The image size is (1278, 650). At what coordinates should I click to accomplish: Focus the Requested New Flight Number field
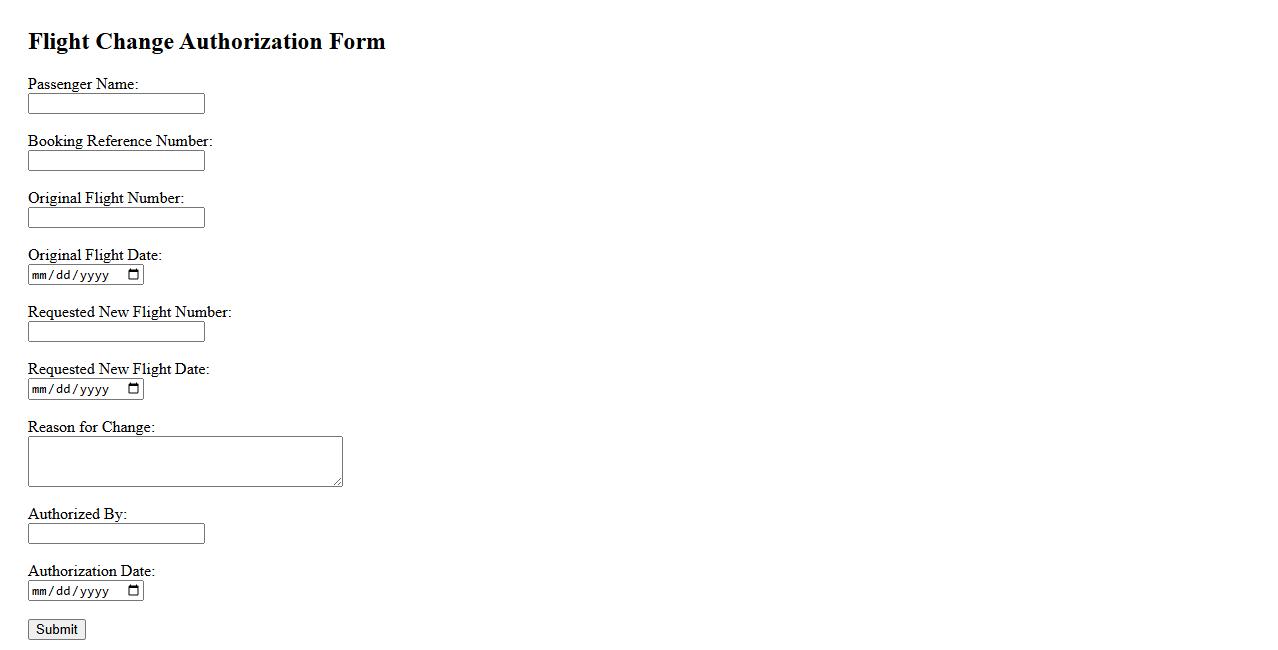click(116, 332)
